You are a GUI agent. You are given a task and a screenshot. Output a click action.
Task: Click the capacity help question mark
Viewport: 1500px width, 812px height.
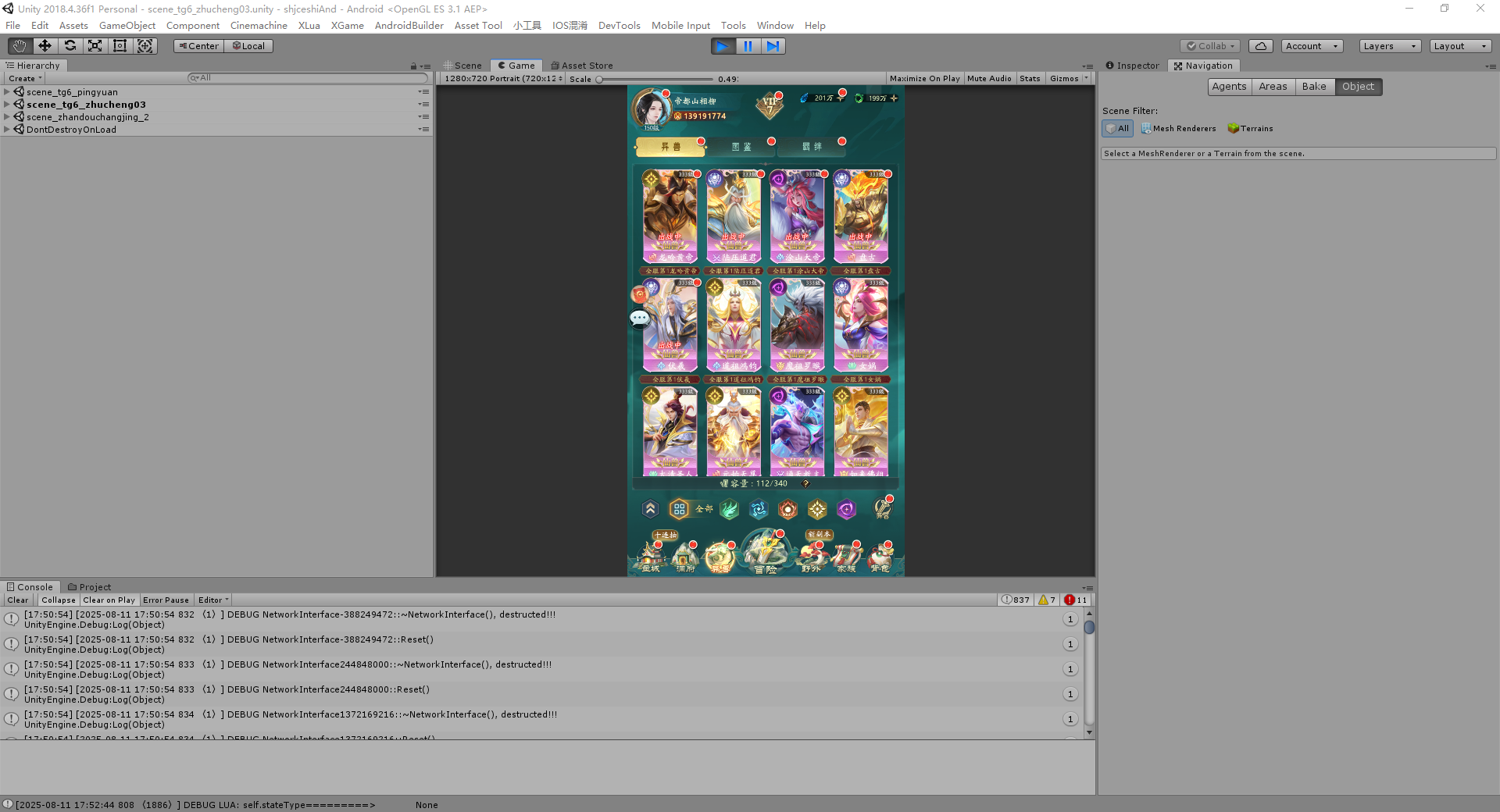805,483
